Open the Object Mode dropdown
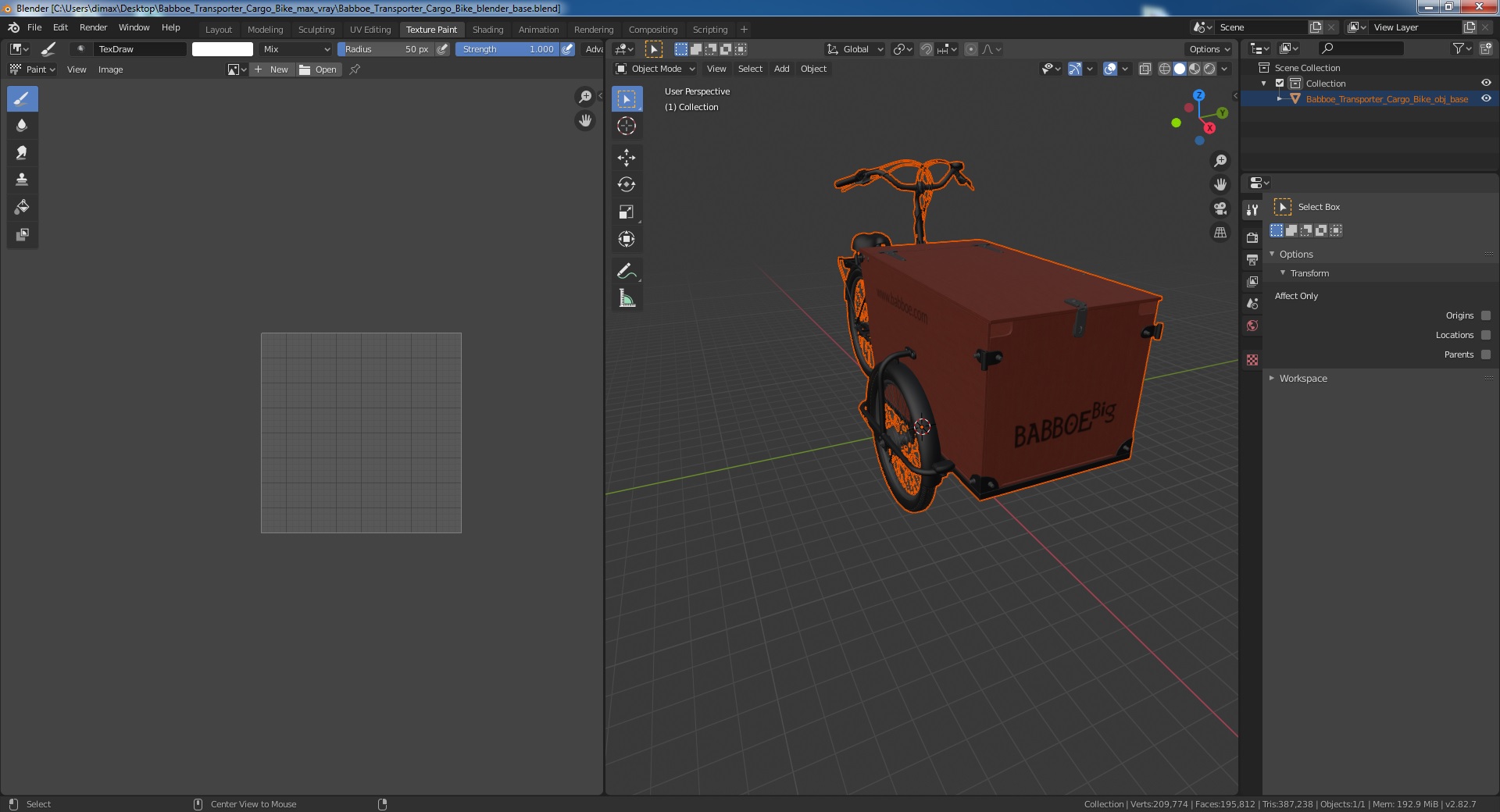Image resolution: width=1500 pixels, height=812 pixels. (655, 69)
